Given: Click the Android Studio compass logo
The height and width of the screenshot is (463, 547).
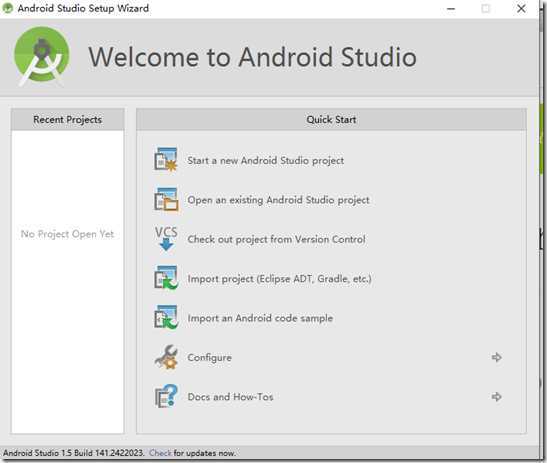Looking at the screenshot, I should (42, 56).
